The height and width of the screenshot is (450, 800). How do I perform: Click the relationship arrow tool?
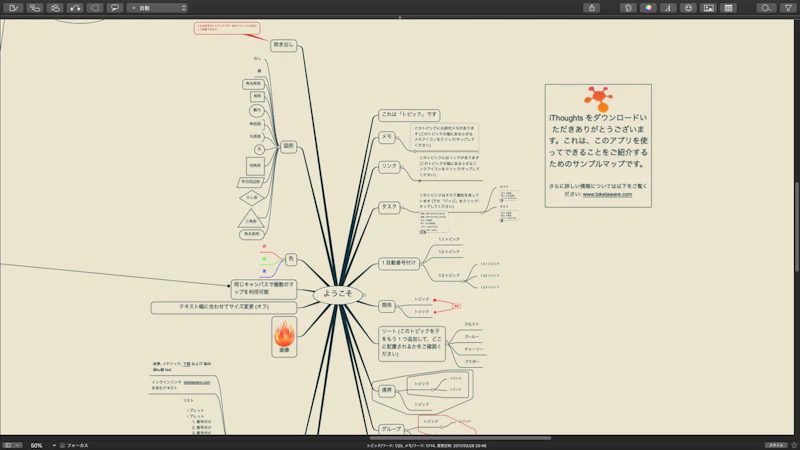coord(75,7)
